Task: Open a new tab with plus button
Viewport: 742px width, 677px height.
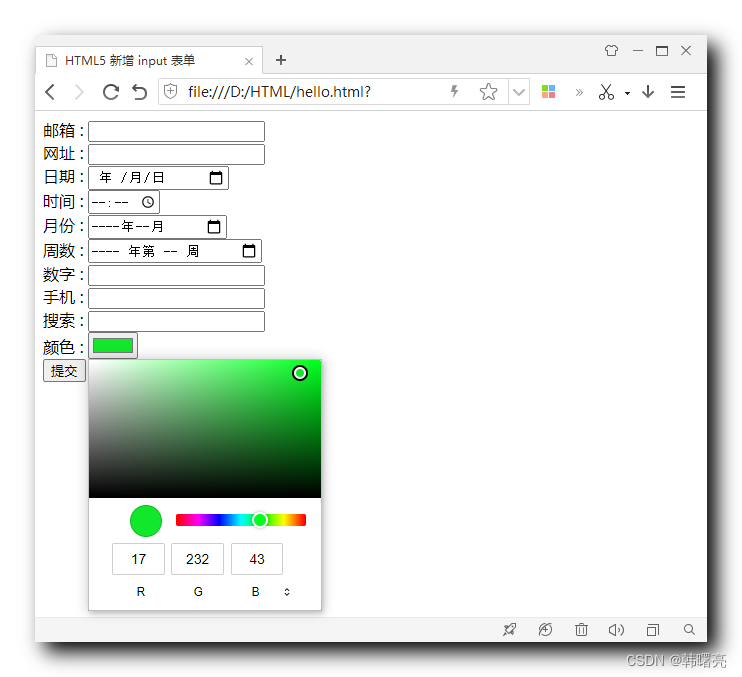Action: [x=281, y=60]
